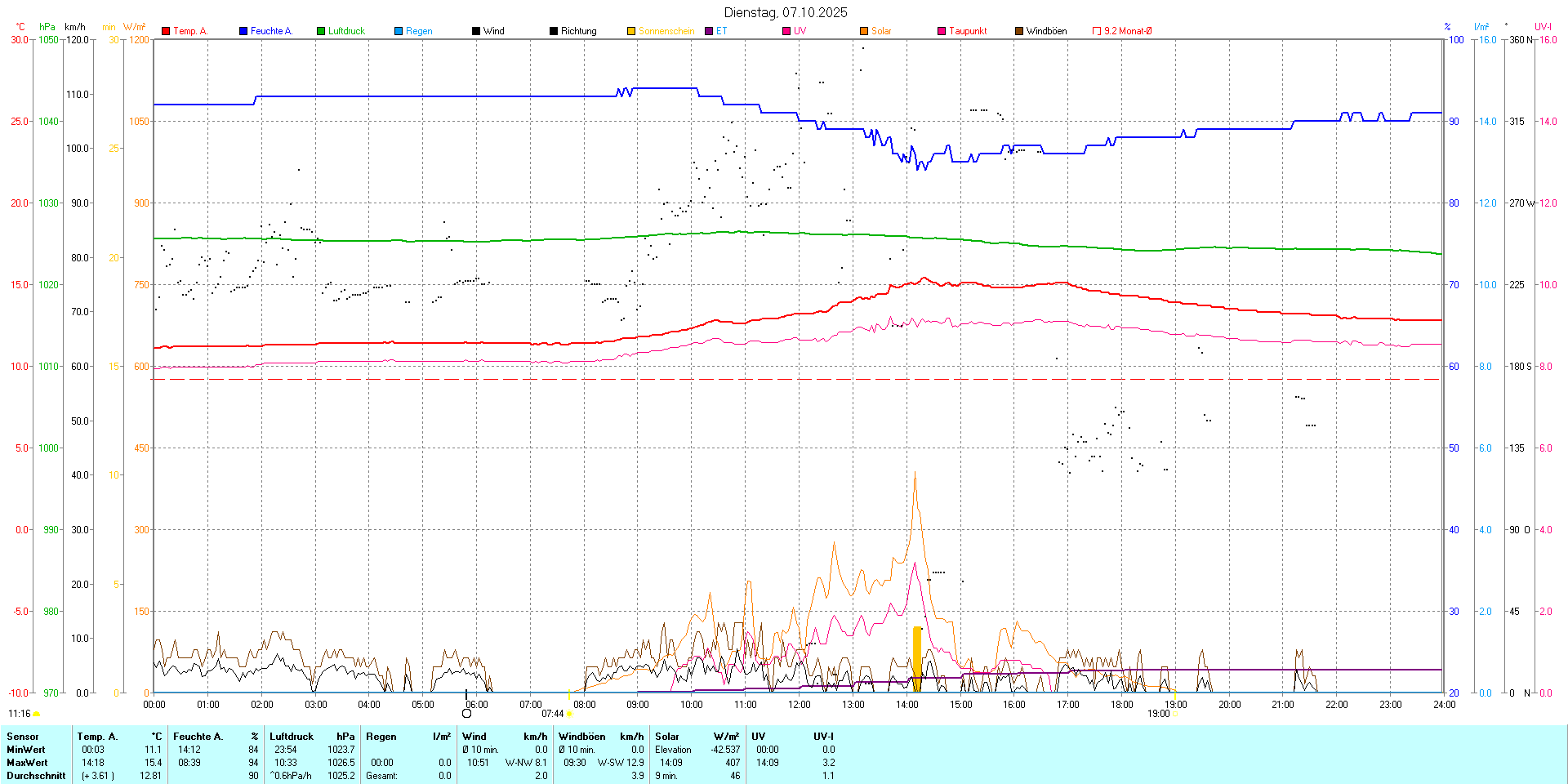Click the blue Feuchte A. legend square
The width and height of the screenshot is (1568, 784).
point(243,31)
